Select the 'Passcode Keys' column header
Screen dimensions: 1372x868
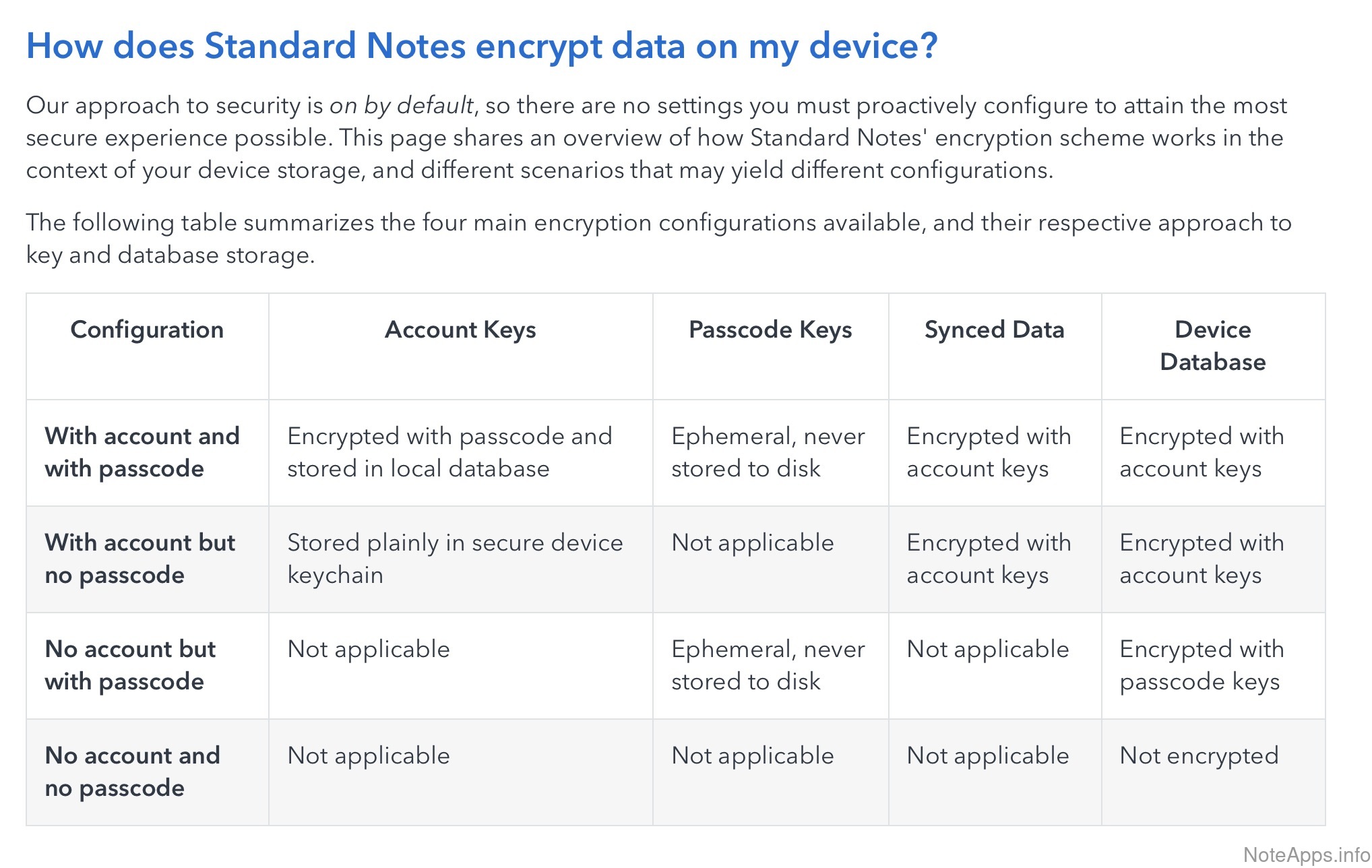(770, 330)
